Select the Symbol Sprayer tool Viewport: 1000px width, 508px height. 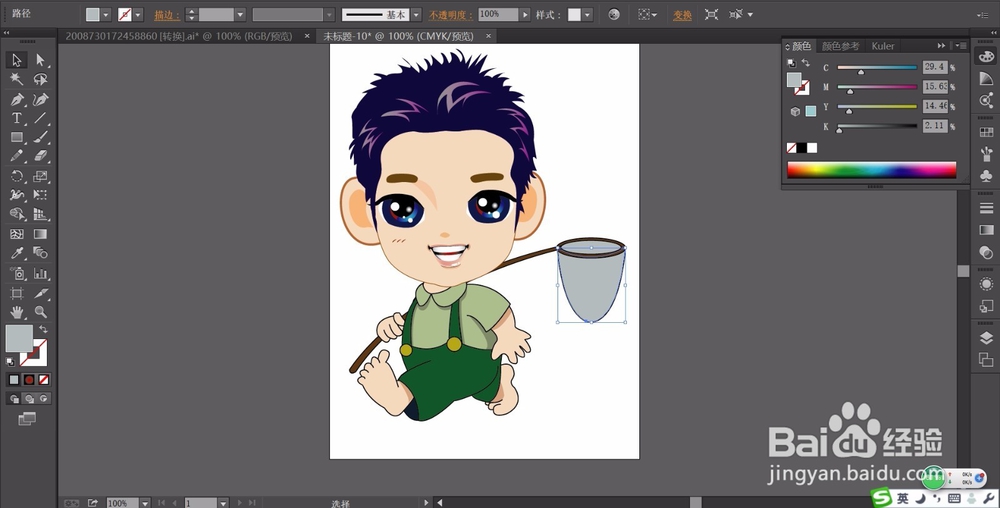pos(17,273)
